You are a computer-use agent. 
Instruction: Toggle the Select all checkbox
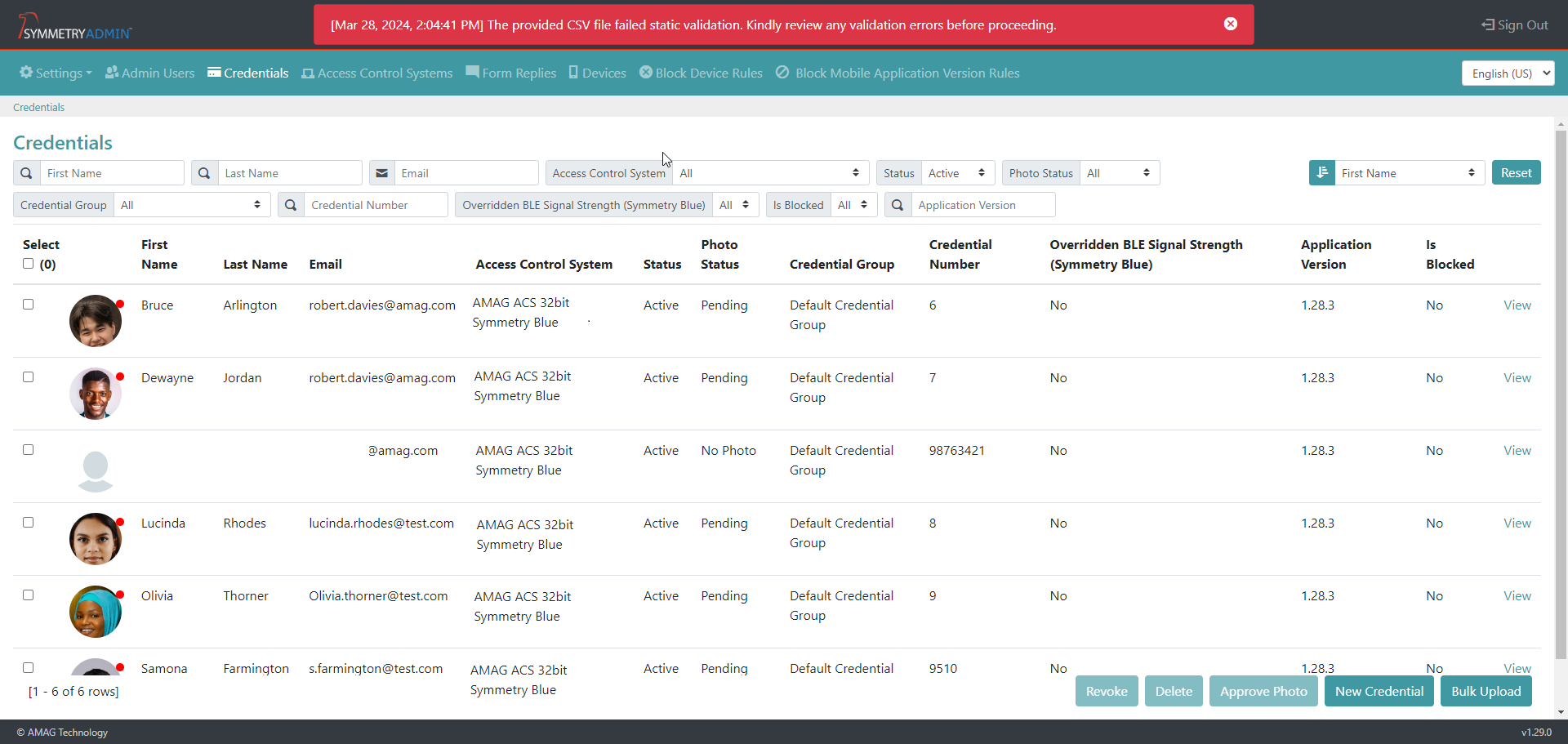click(29, 264)
